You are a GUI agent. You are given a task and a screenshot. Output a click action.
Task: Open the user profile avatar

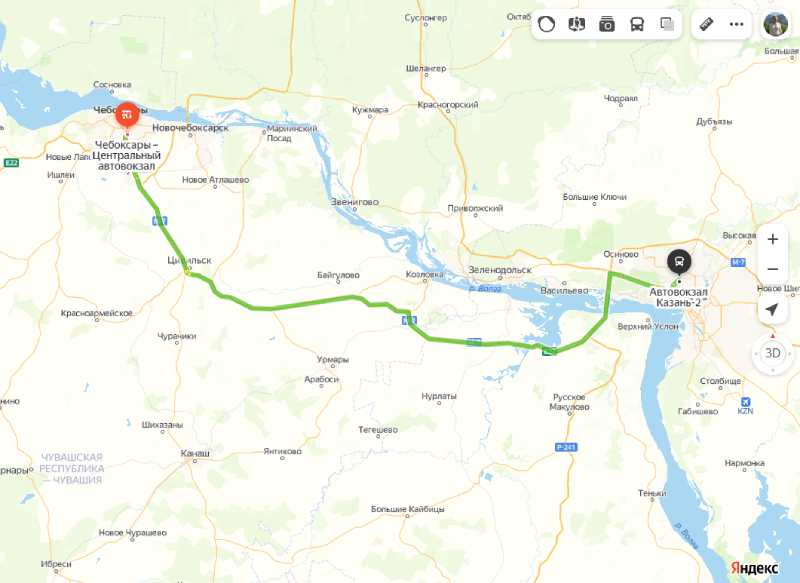pyautogui.click(x=776, y=24)
